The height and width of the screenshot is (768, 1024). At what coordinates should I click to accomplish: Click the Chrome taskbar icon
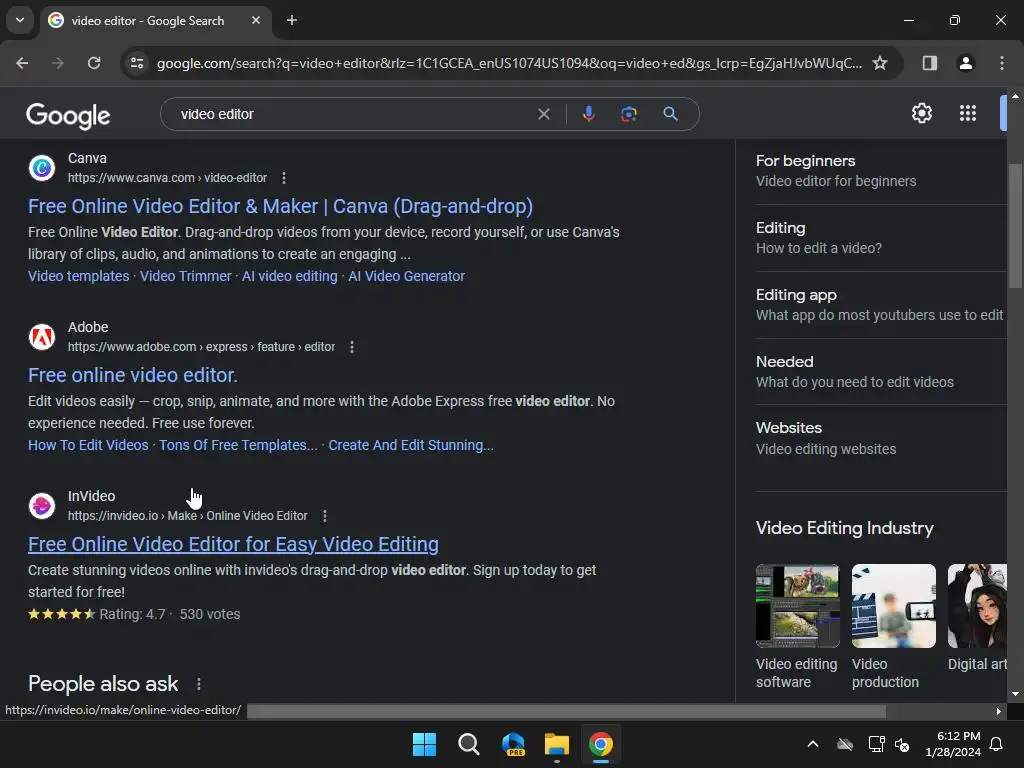coord(601,744)
